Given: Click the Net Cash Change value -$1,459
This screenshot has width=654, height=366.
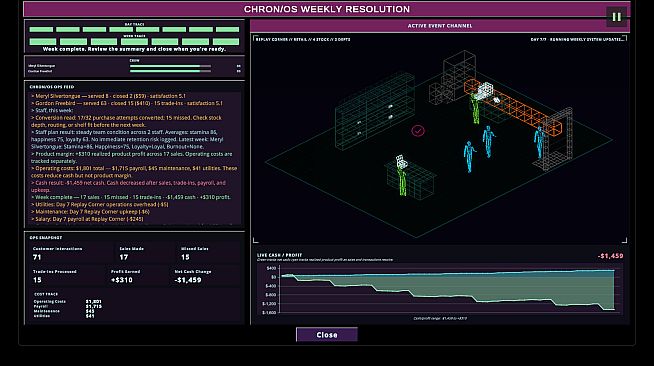Looking at the screenshot, I should [x=188, y=280].
